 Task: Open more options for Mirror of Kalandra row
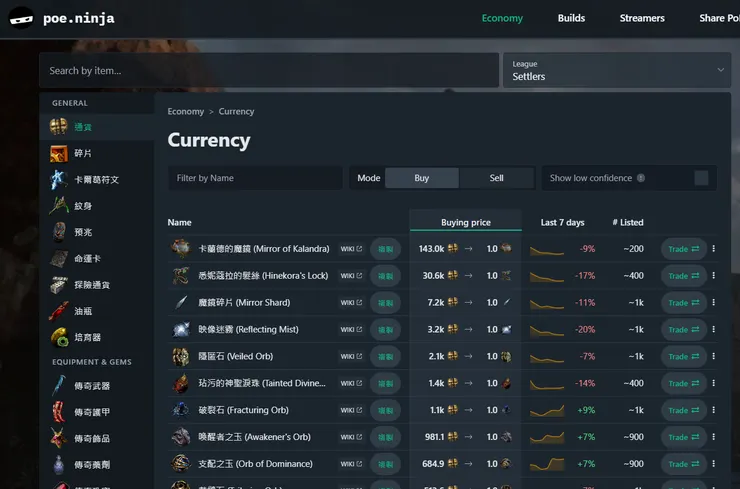(x=714, y=248)
